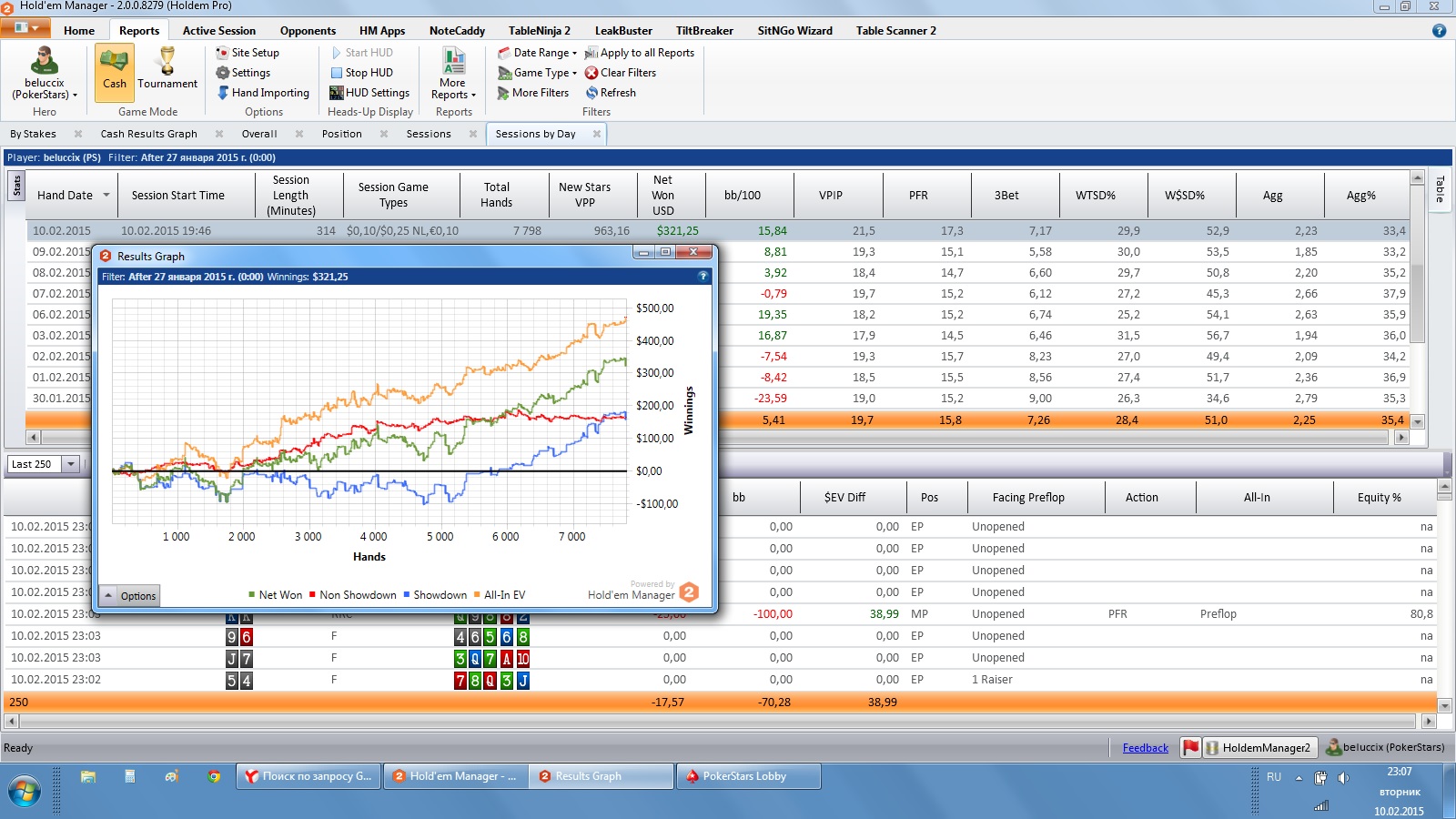This screenshot has width=1456, height=819.
Task: Open the beluccix hero selection icon
Action: pyautogui.click(x=44, y=61)
